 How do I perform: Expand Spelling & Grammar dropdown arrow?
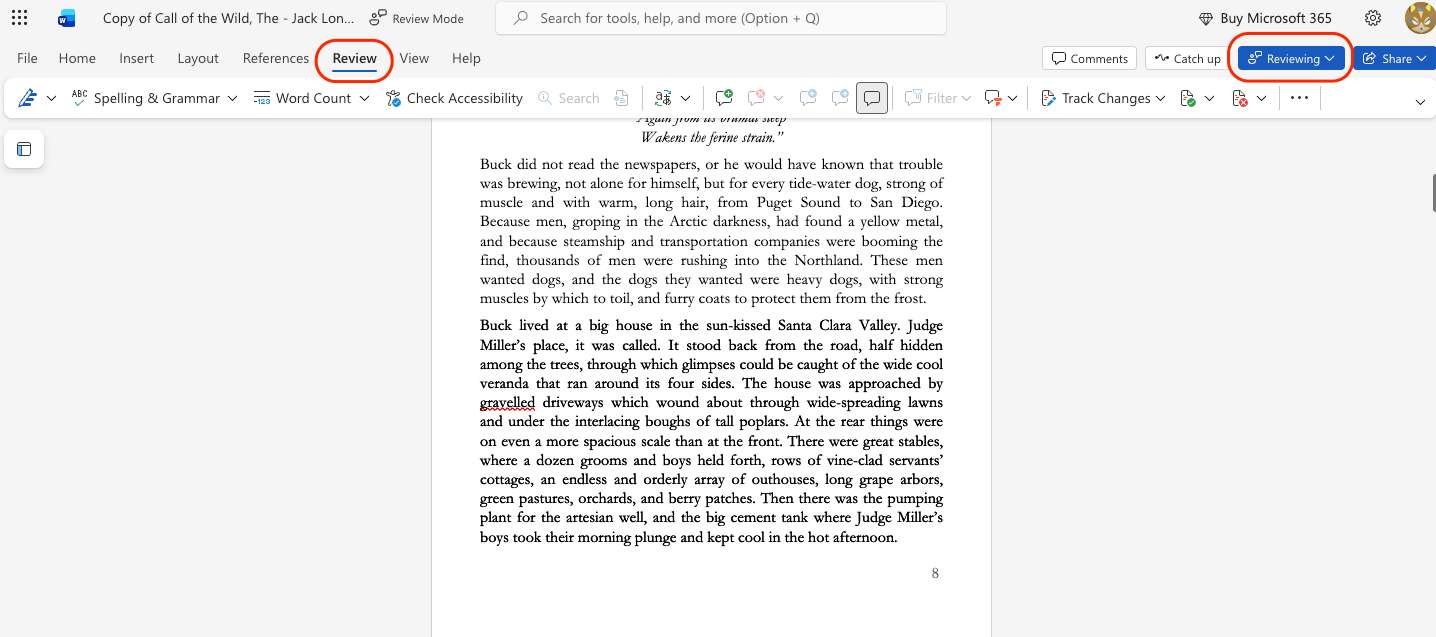click(232, 98)
